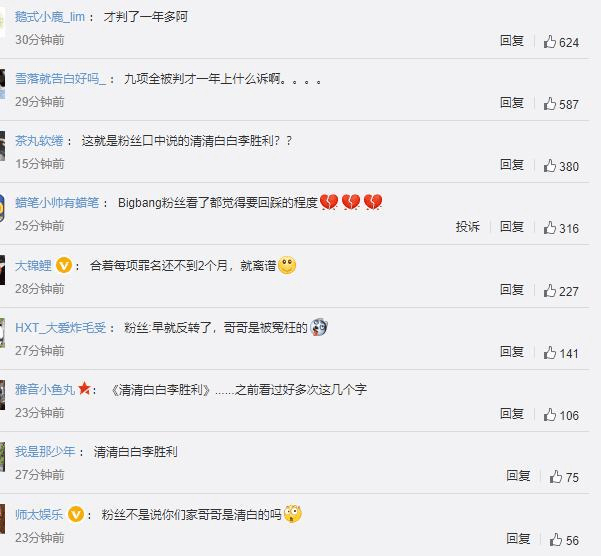The image size is (601, 556).
Task: Open the username link 我是那少年
Action: (45, 451)
